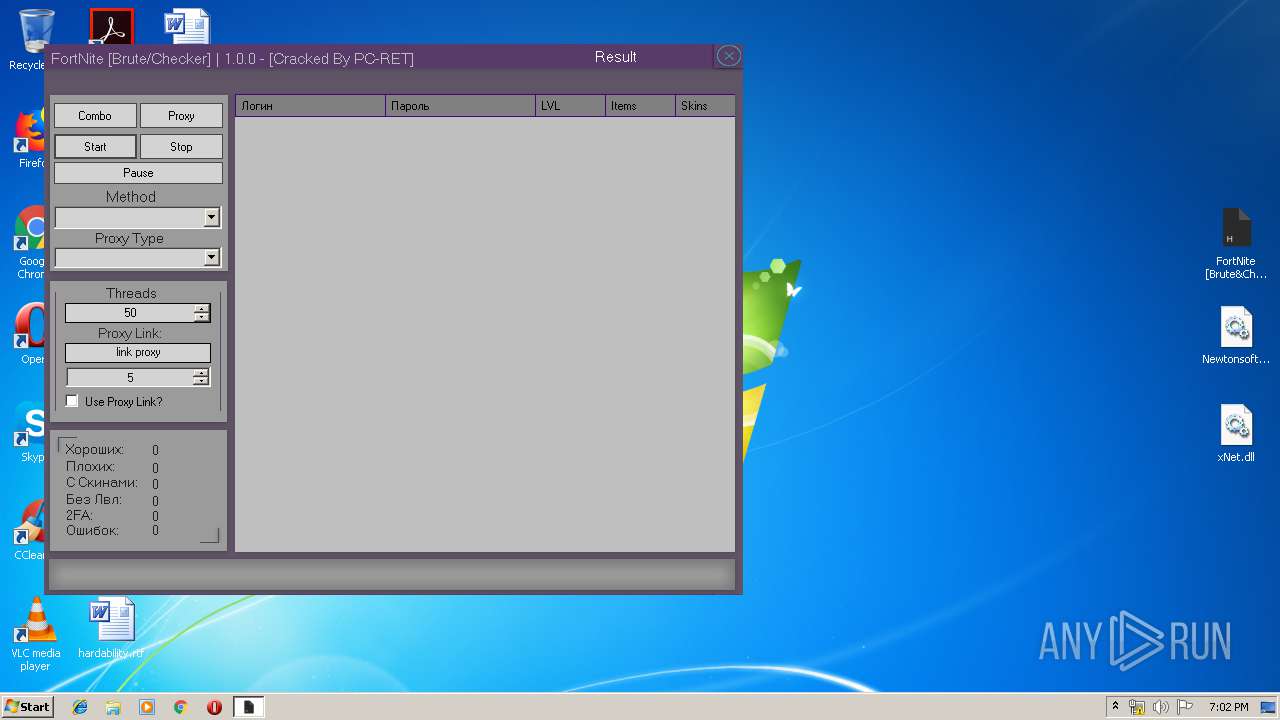Click the Плохих counter label
This screenshot has height=720, width=1280.
[90, 466]
